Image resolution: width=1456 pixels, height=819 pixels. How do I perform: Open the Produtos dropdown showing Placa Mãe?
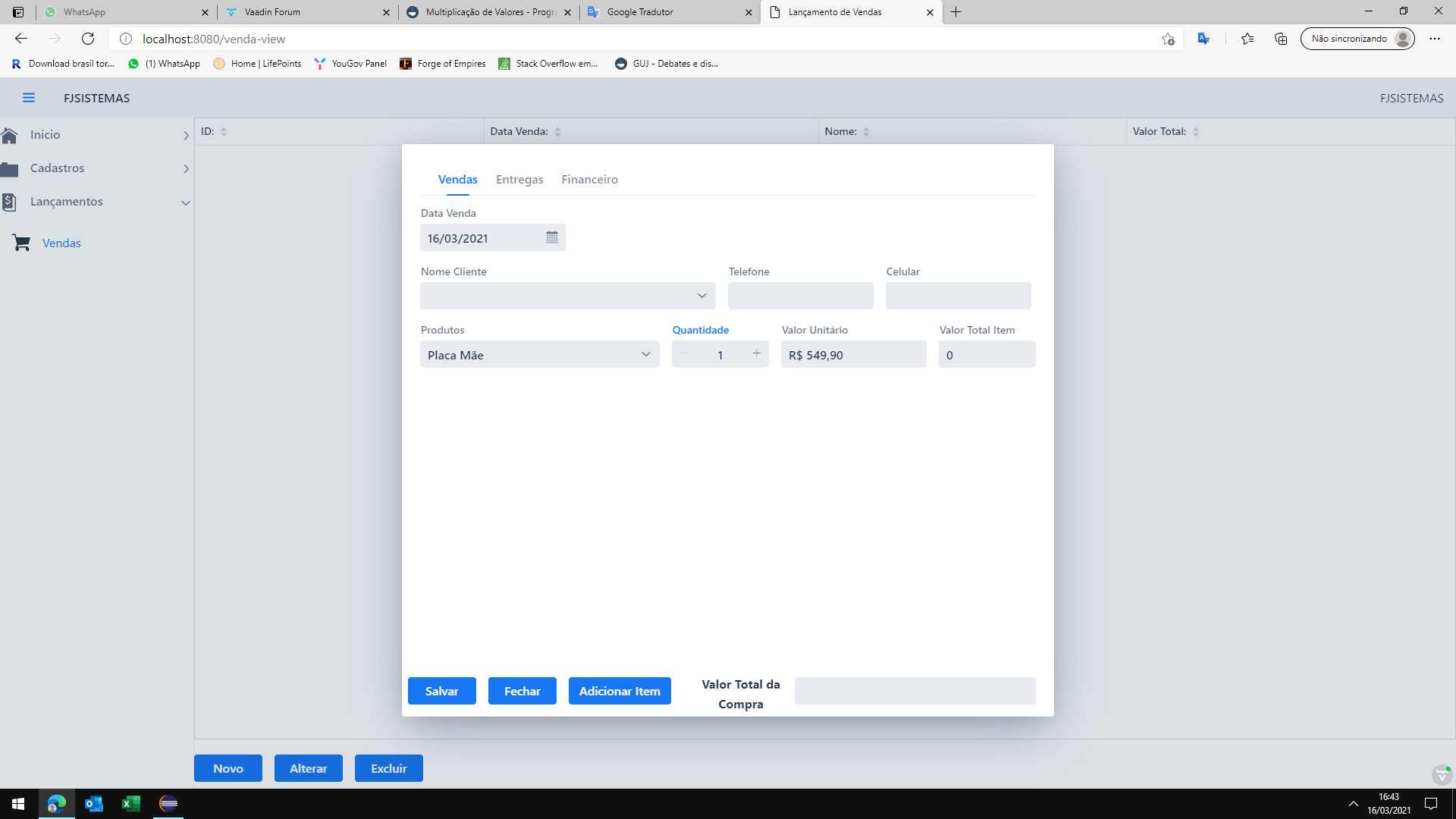[x=645, y=354]
